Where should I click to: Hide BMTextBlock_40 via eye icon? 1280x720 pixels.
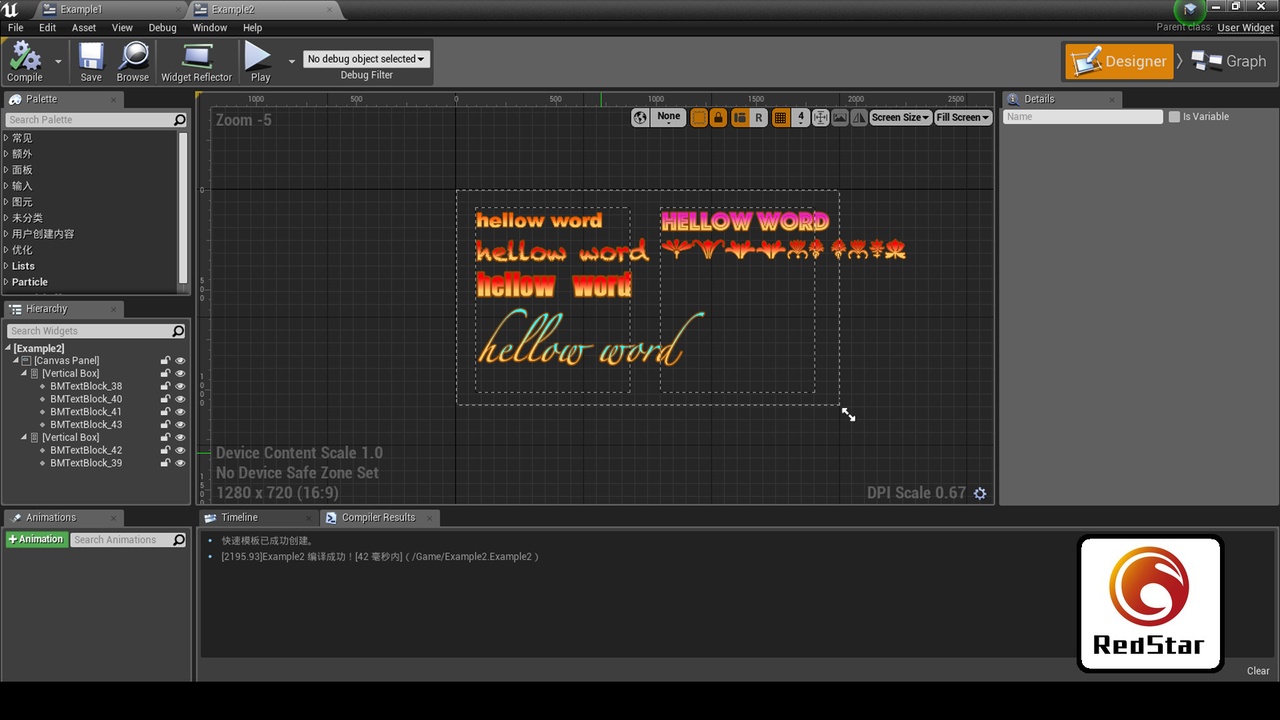[181, 399]
